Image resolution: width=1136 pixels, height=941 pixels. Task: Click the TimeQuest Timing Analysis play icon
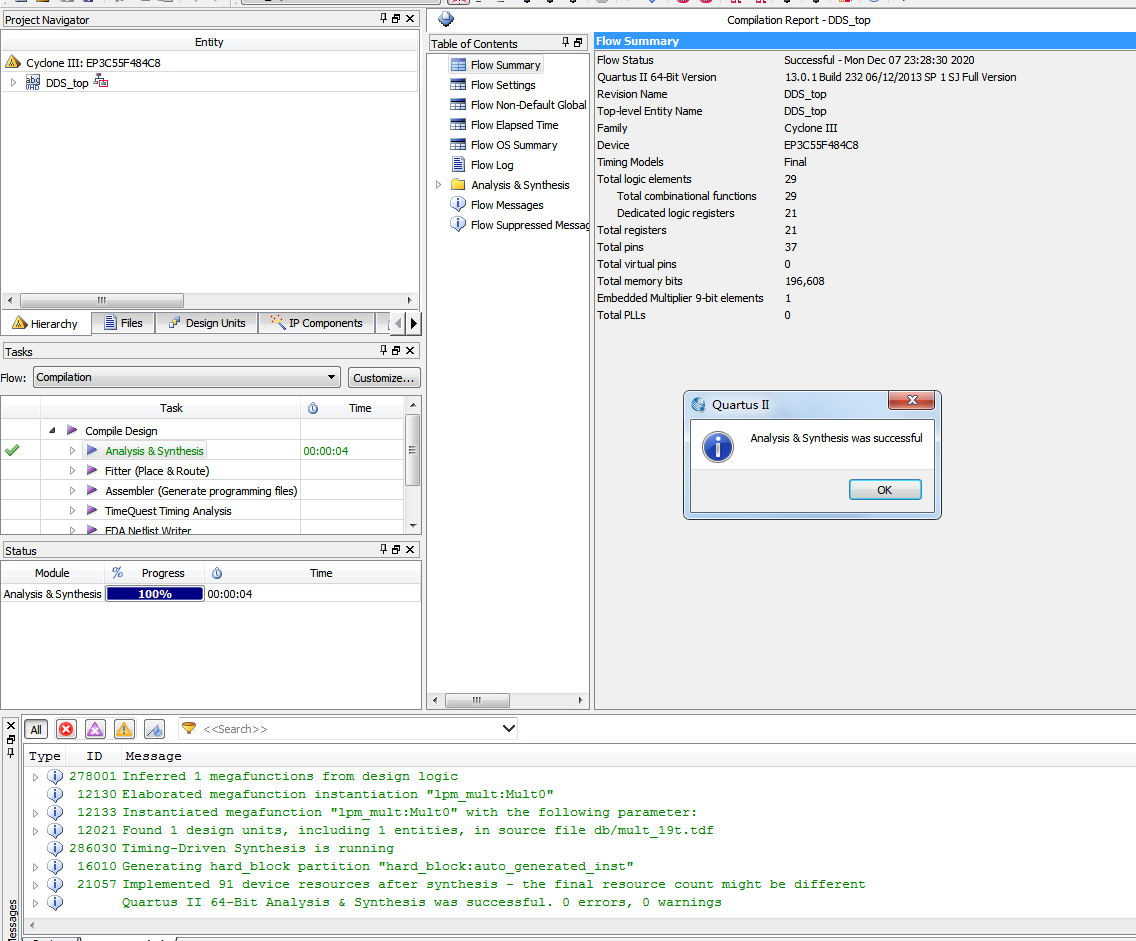tap(92, 511)
